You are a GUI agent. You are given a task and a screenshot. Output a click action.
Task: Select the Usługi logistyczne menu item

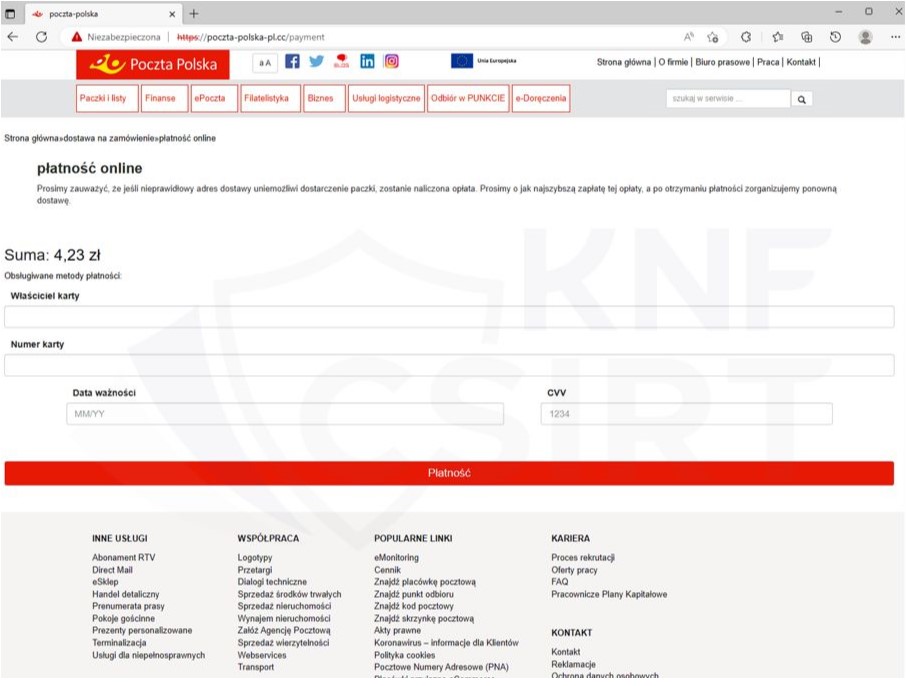click(386, 99)
